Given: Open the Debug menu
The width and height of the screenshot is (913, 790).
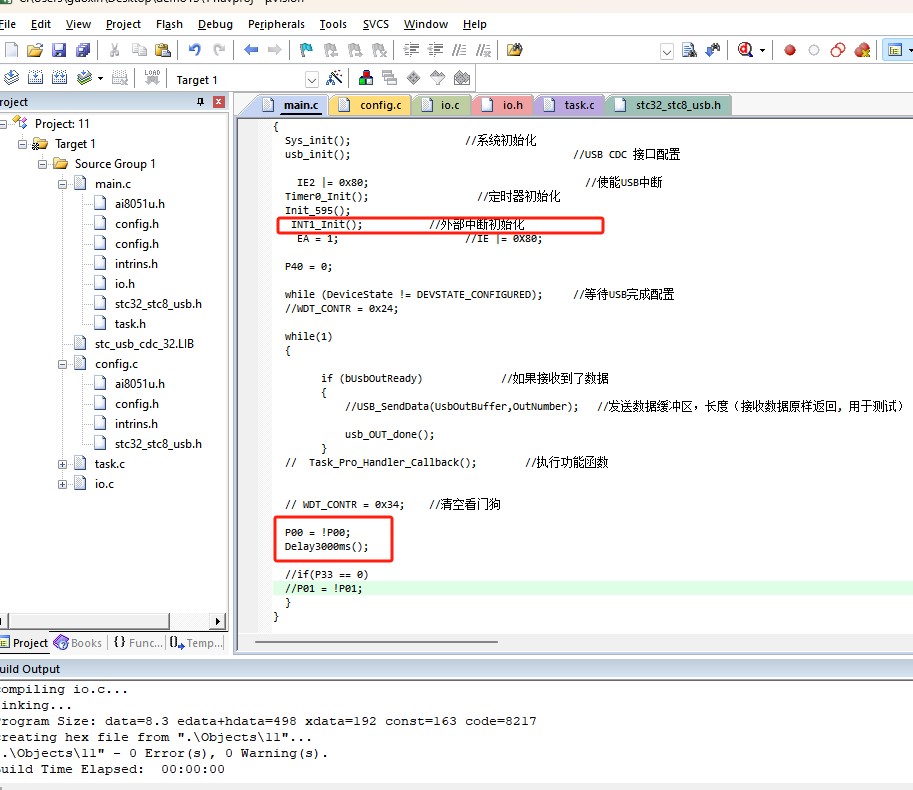Looking at the screenshot, I should pyautogui.click(x=215, y=24).
